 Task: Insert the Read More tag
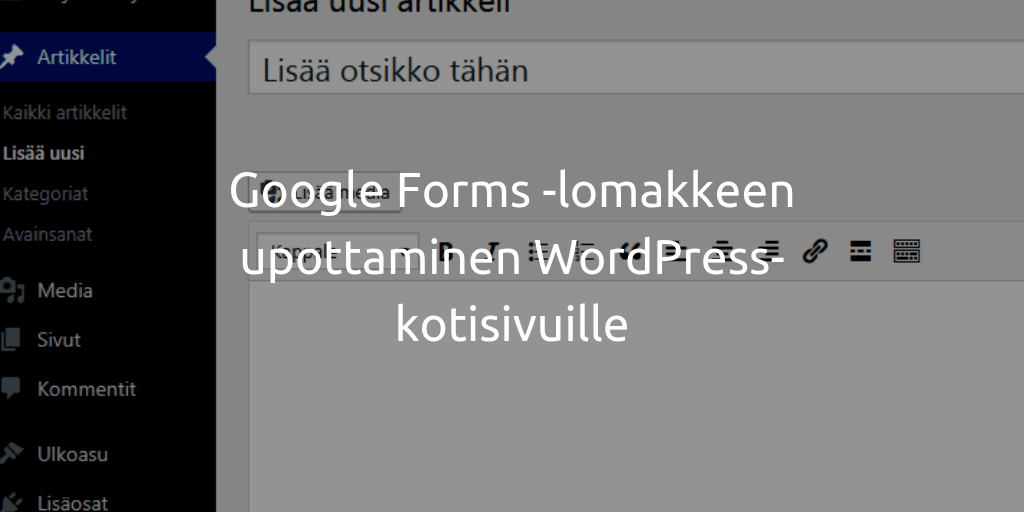861,251
